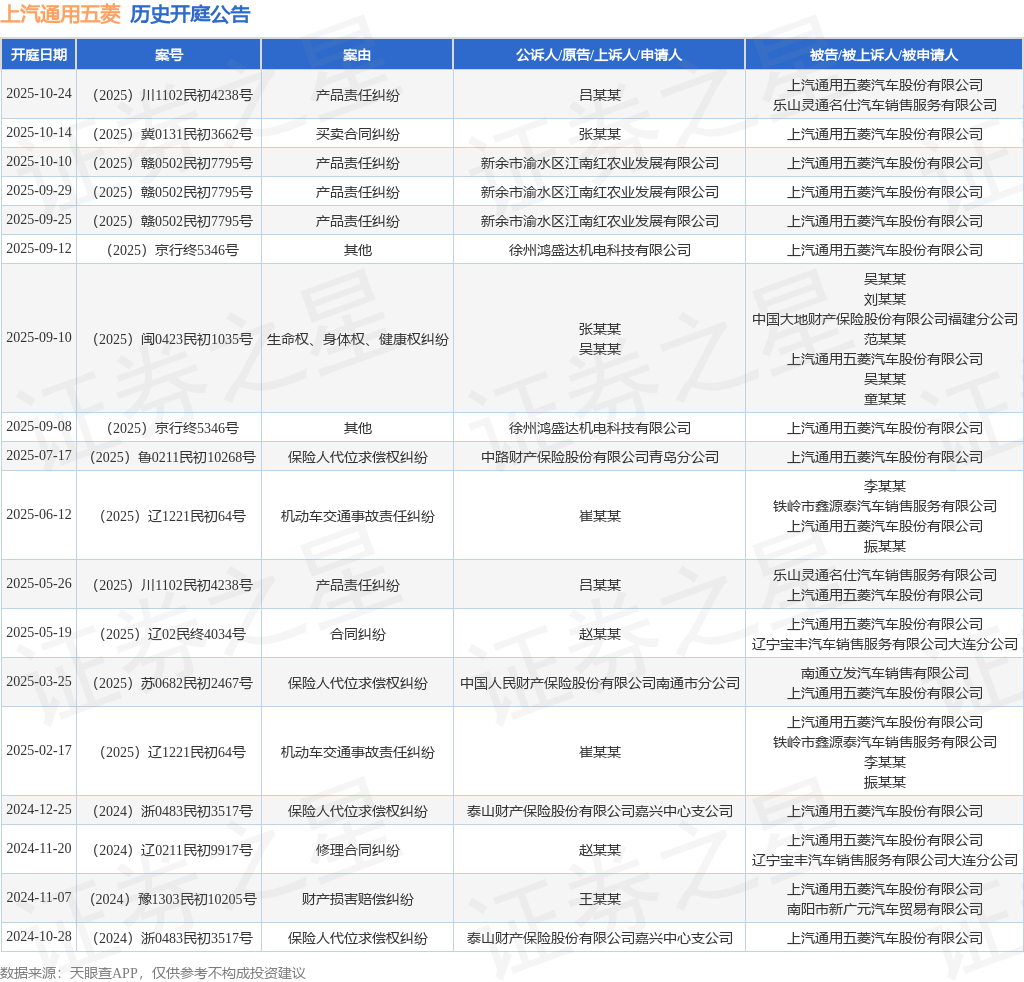Screen dimensions: 1024x982
Task: Click case number (2025)闽0423民初1035号
Action: click(170, 339)
